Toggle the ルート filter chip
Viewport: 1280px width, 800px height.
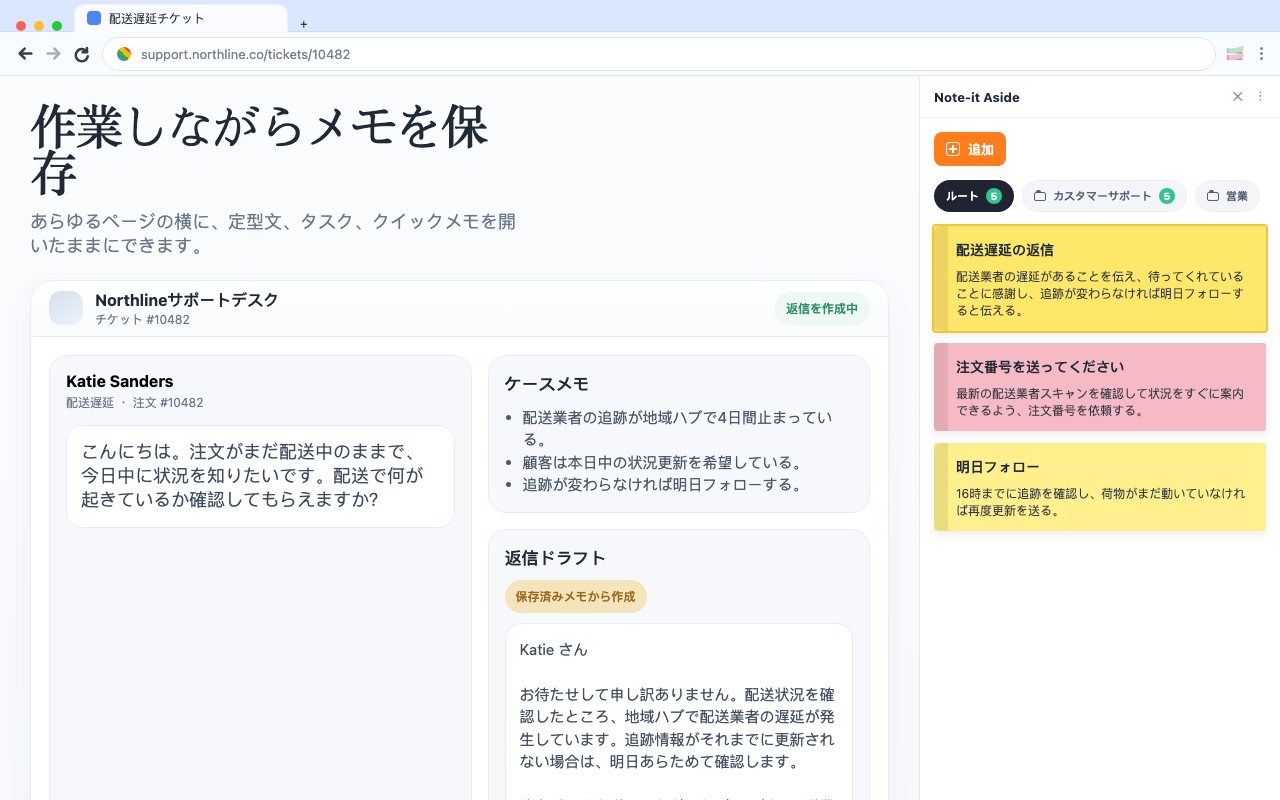tap(973, 196)
